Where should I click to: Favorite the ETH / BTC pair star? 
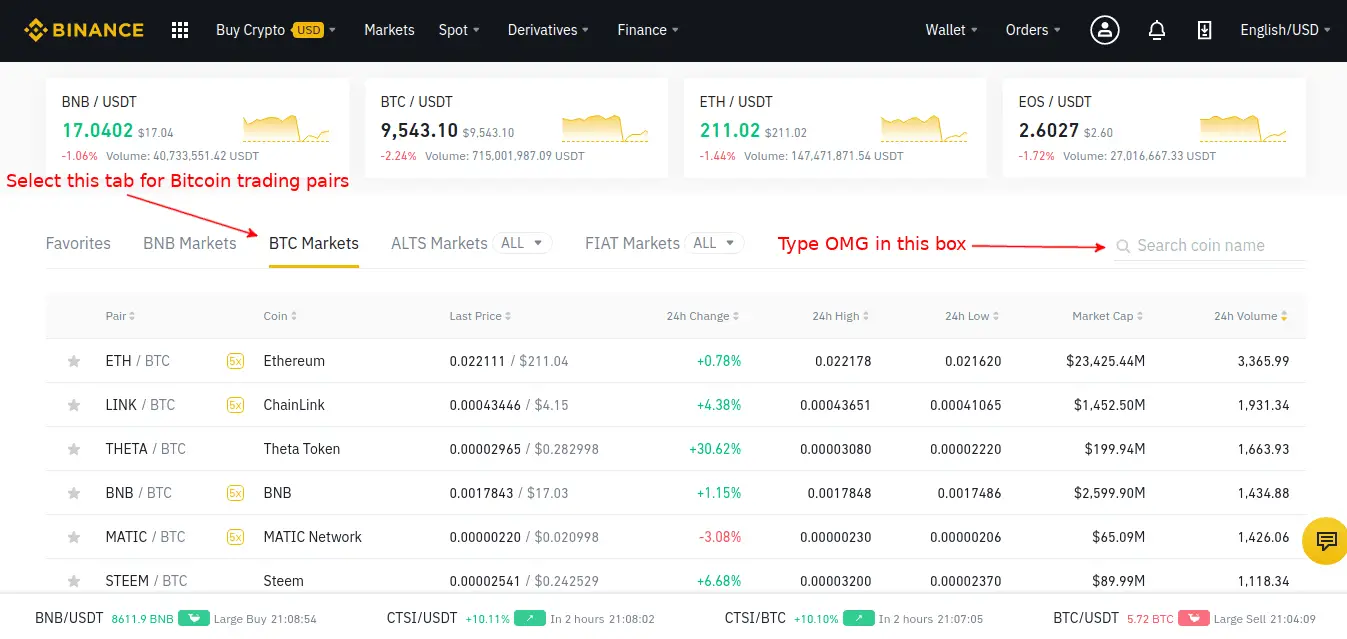[73, 361]
